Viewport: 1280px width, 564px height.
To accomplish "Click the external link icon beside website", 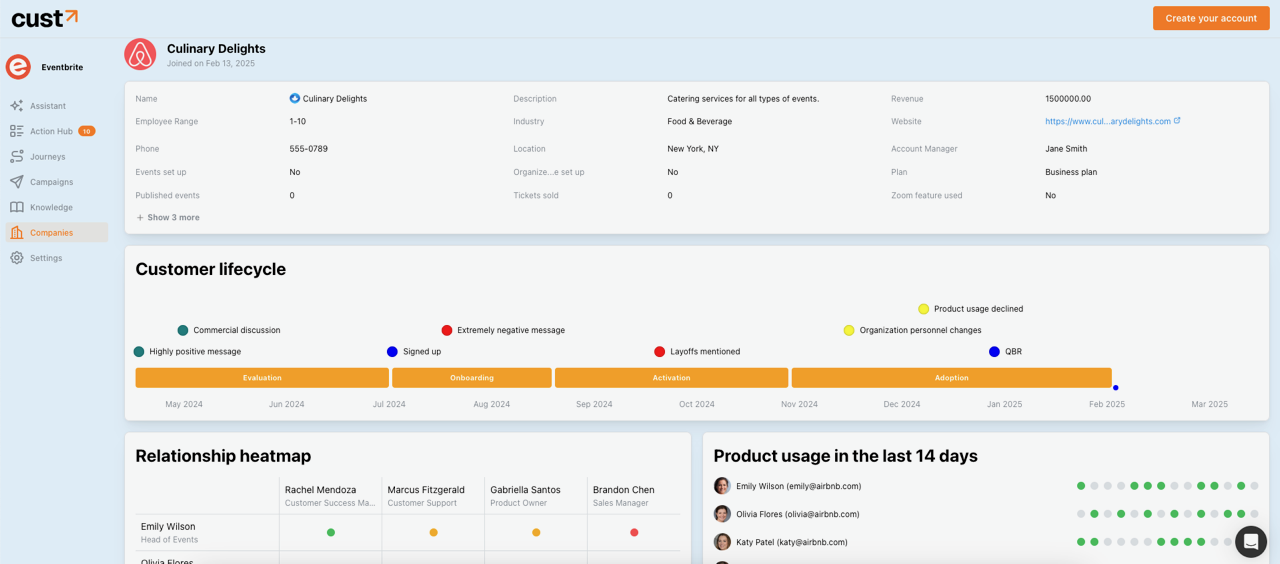I will click(1177, 121).
